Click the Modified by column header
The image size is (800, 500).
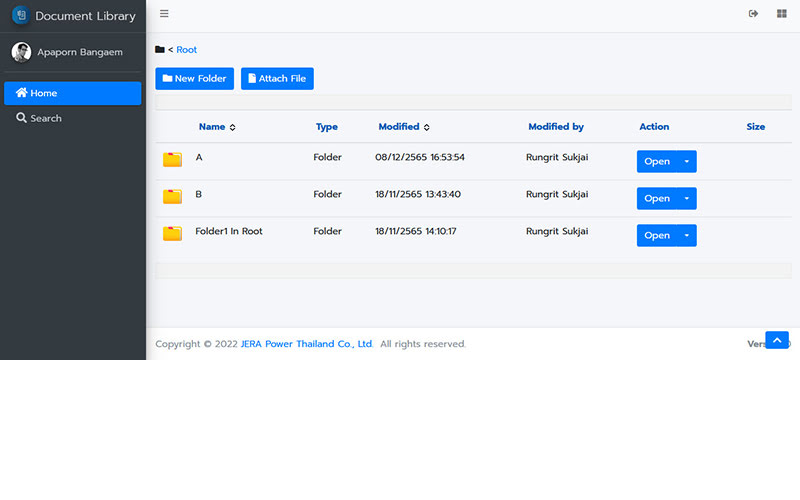click(556, 127)
